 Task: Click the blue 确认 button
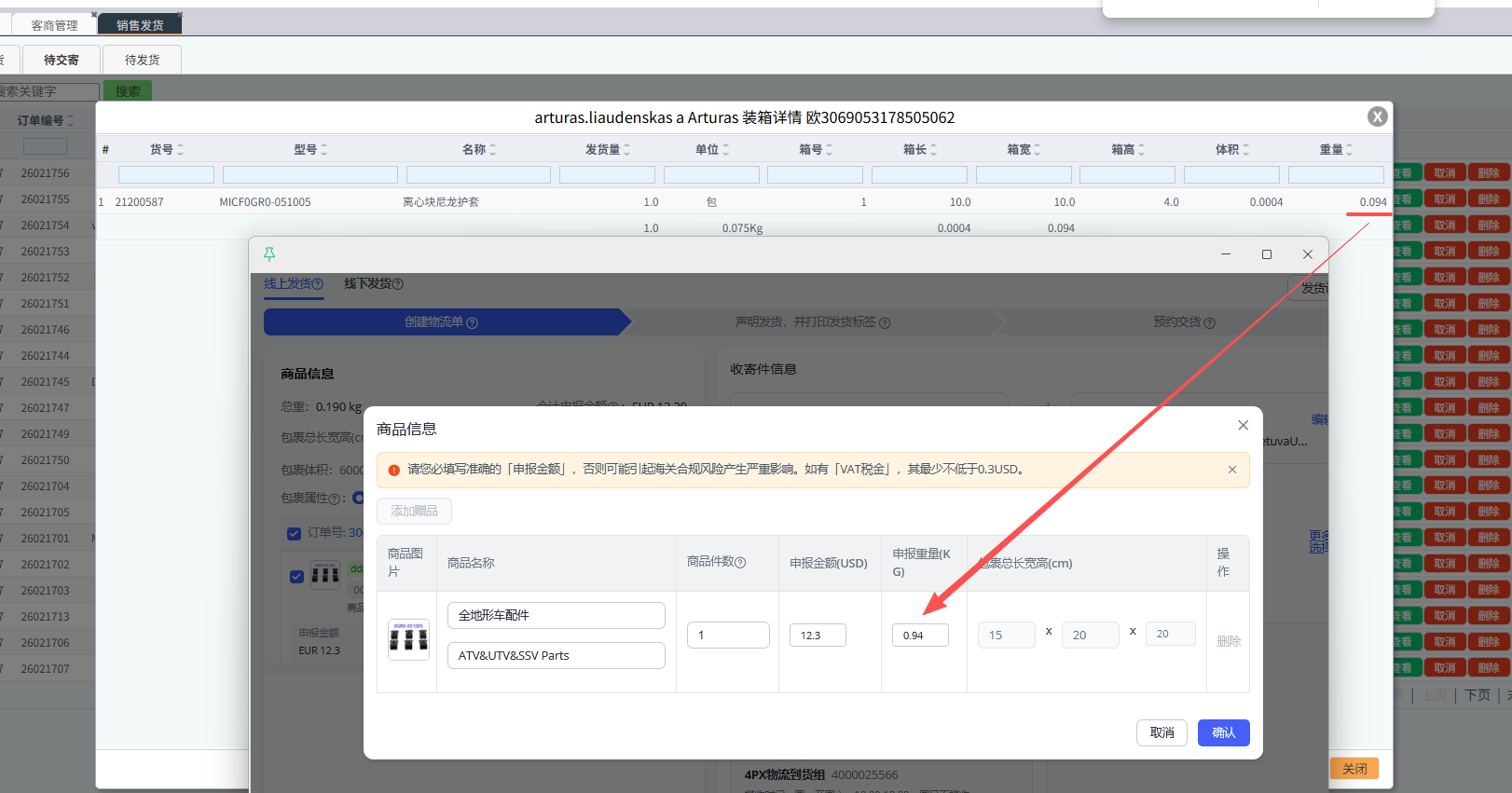[x=1223, y=732]
